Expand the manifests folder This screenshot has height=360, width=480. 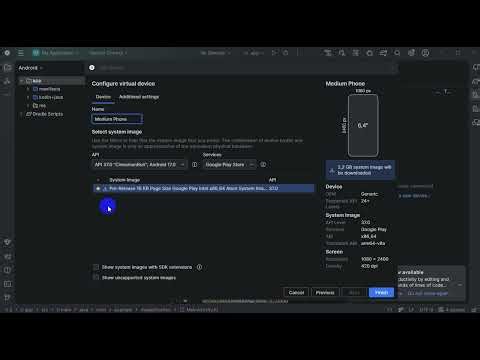[x=28, y=89]
